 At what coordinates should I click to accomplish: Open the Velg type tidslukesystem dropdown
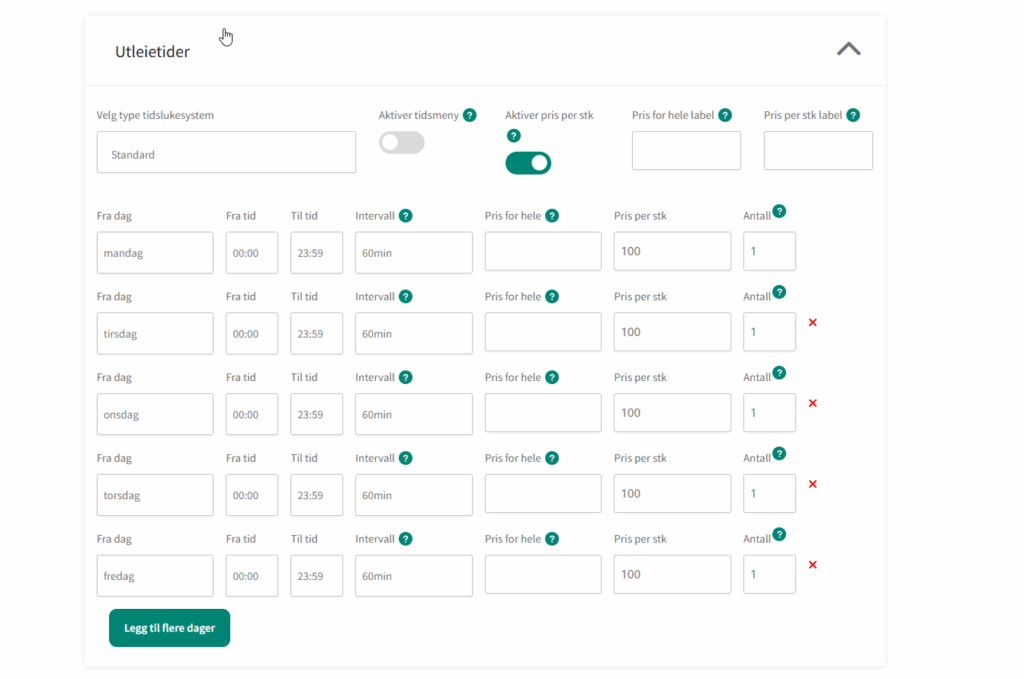(226, 152)
